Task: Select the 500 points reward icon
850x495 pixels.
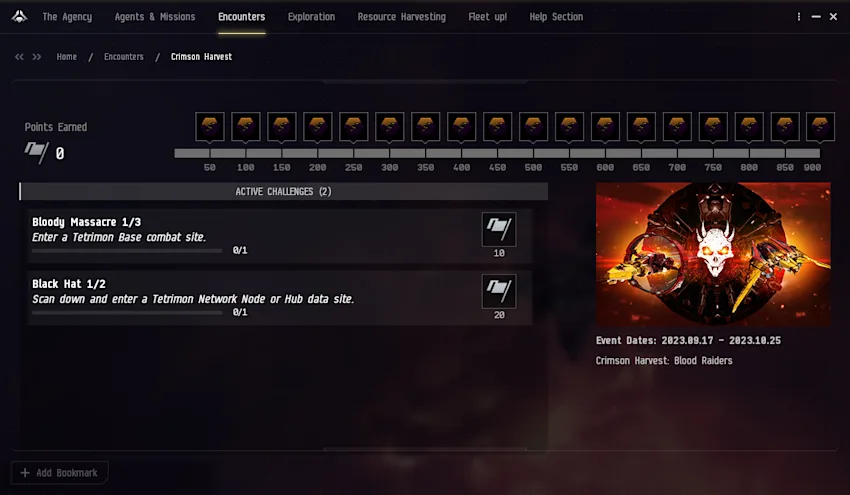Action: (x=533, y=127)
